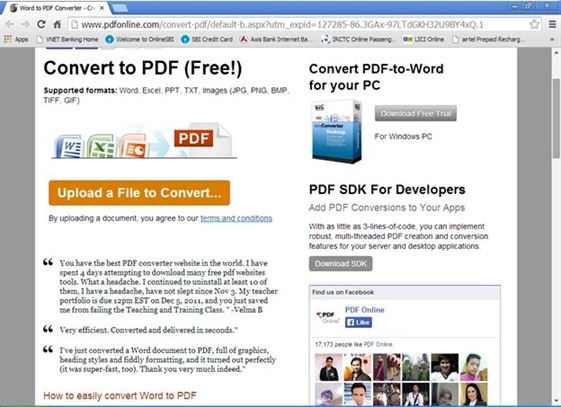561x407 pixels.
Task: Close the Word to PDF Converter tab
Action: click(102, 8)
